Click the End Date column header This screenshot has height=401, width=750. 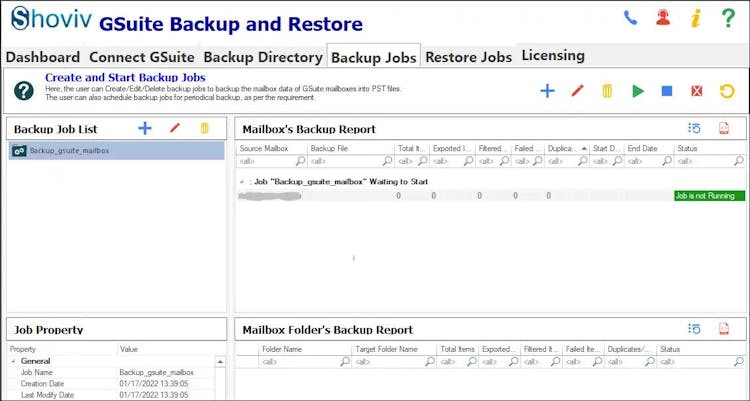click(x=649, y=148)
